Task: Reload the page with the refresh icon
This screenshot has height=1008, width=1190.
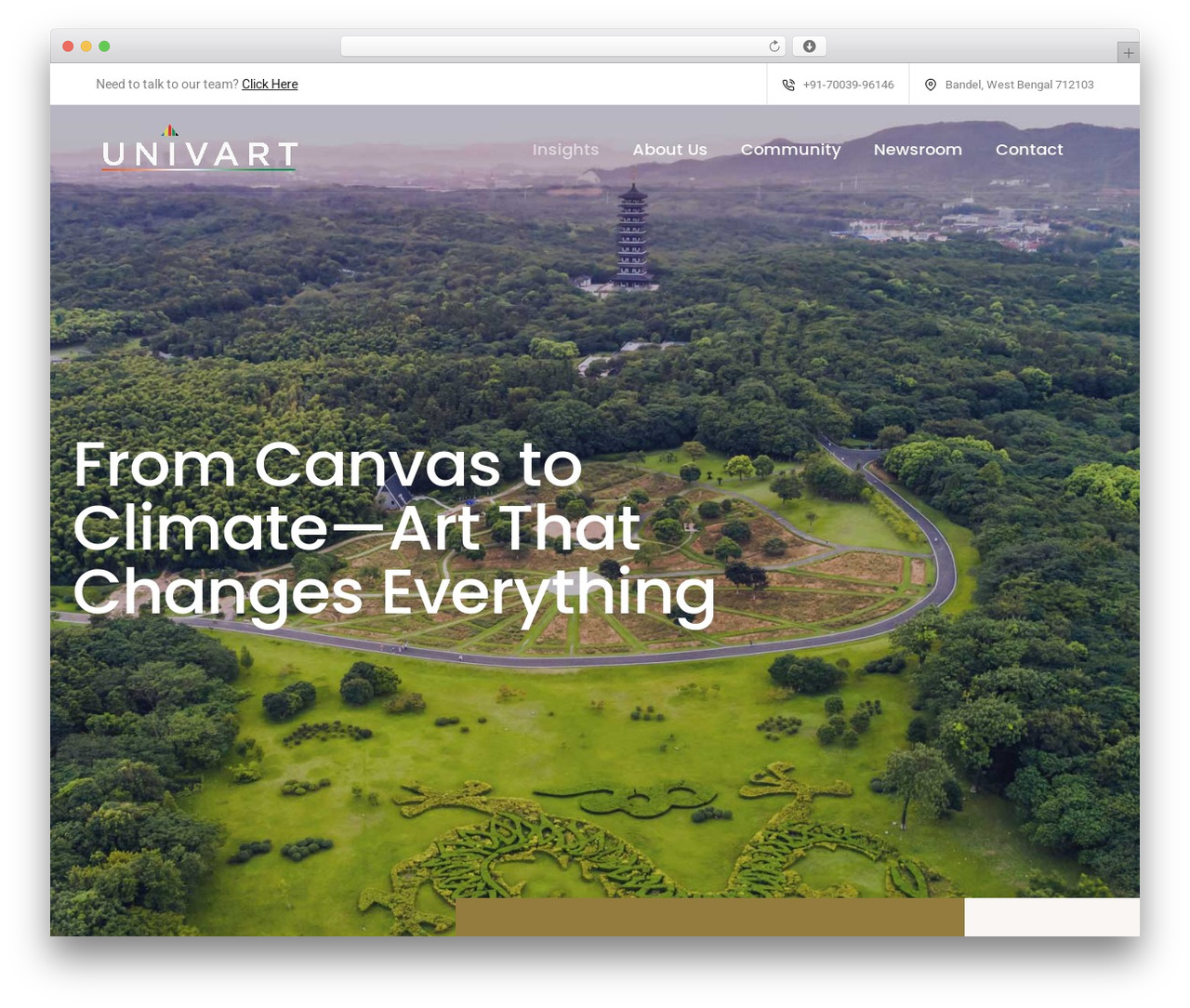Action: [x=774, y=46]
